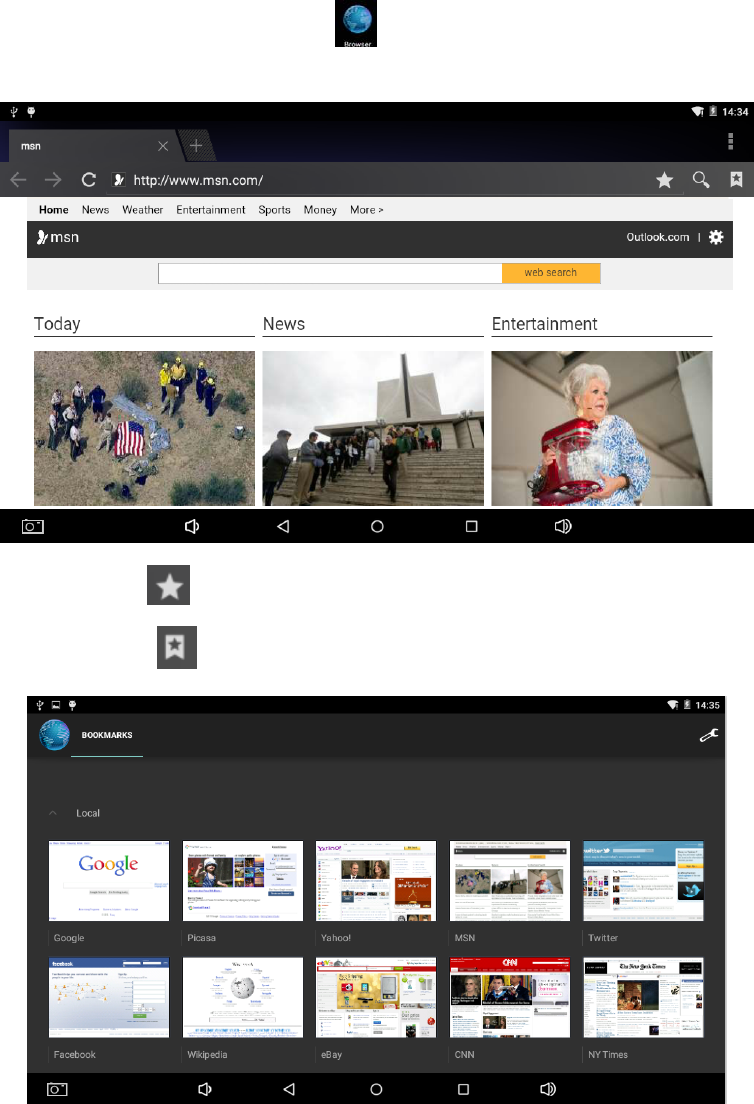754x1104 pixels.
Task: Open a new tab with plus button
Action: pyautogui.click(x=196, y=146)
